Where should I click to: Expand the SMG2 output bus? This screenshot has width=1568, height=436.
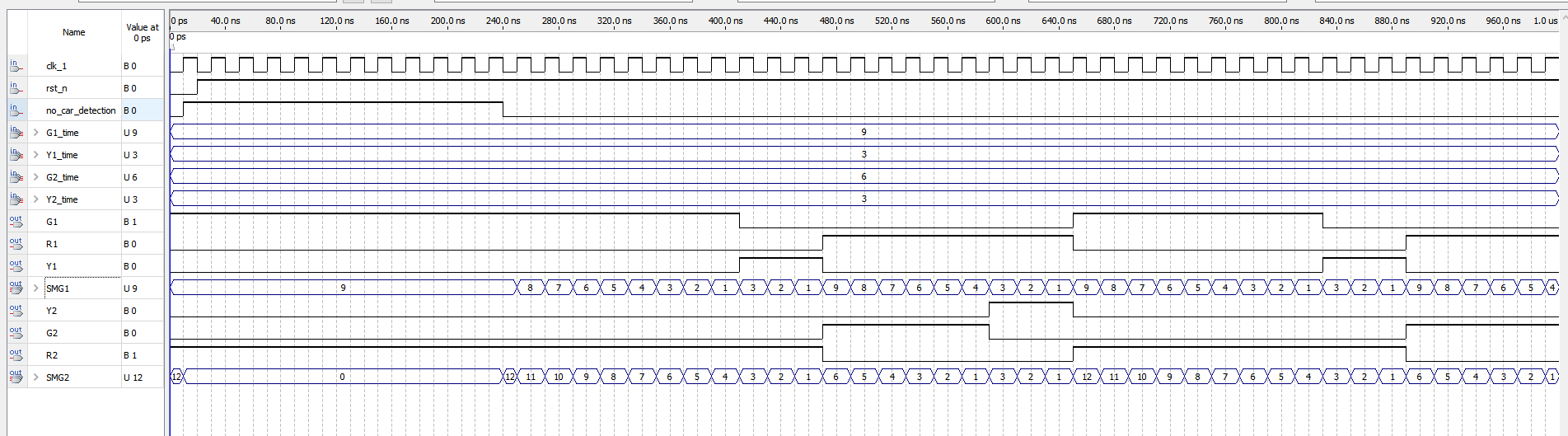[35, 377]
